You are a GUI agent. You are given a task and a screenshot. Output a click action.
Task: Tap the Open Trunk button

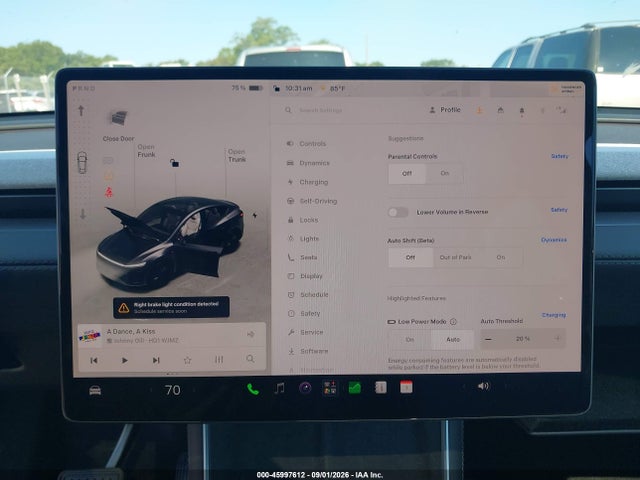237,156
